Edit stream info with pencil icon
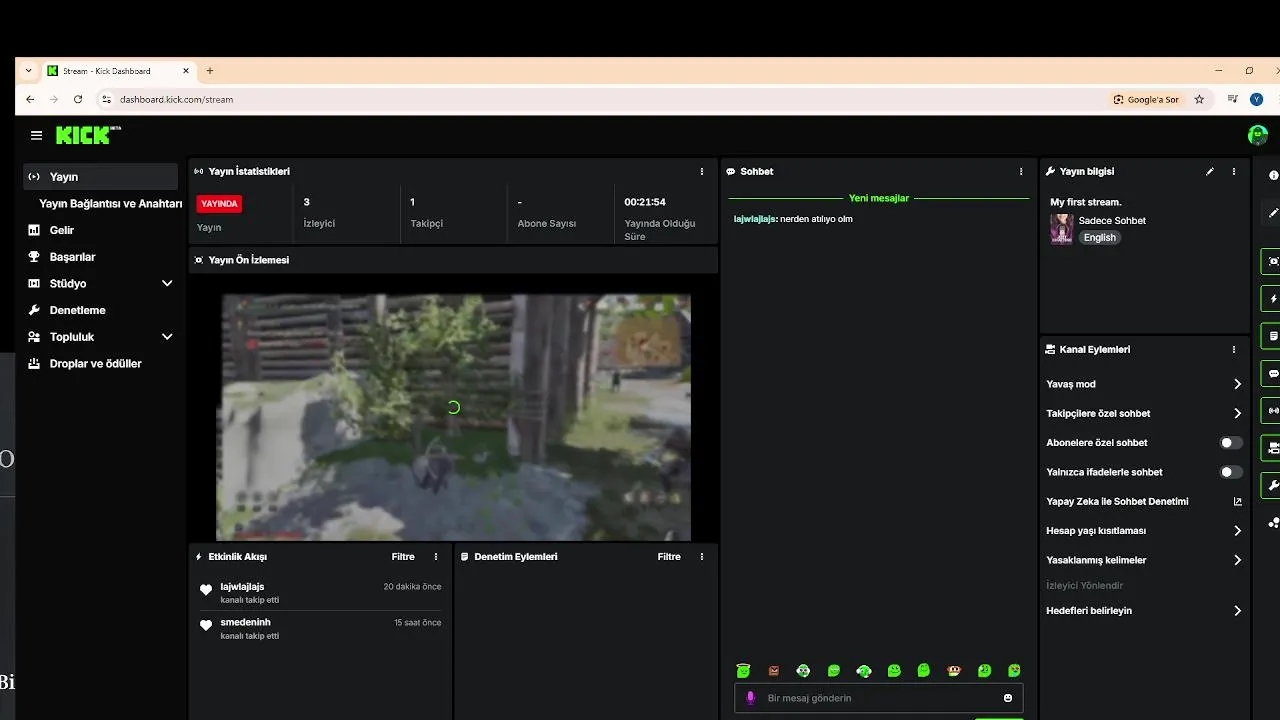The width and height of the screenshot is (1280, 720). [1210, 172]
